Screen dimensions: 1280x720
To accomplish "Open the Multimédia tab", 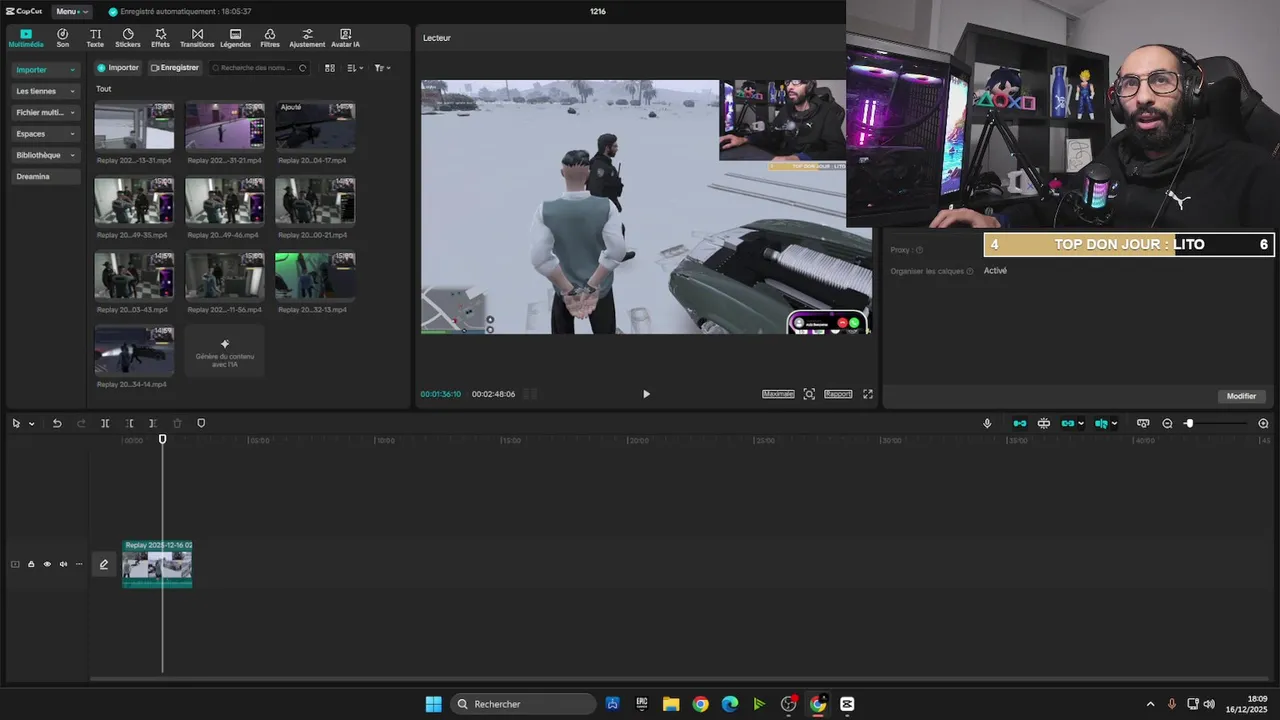I will point(26,38).
